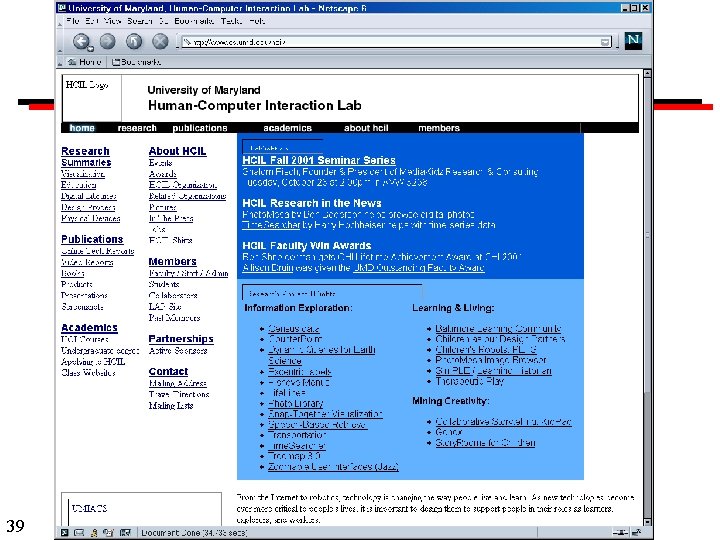Open the About HCIL heading link
This screenshot has height=540, width=720.
[x=177, y=151]
